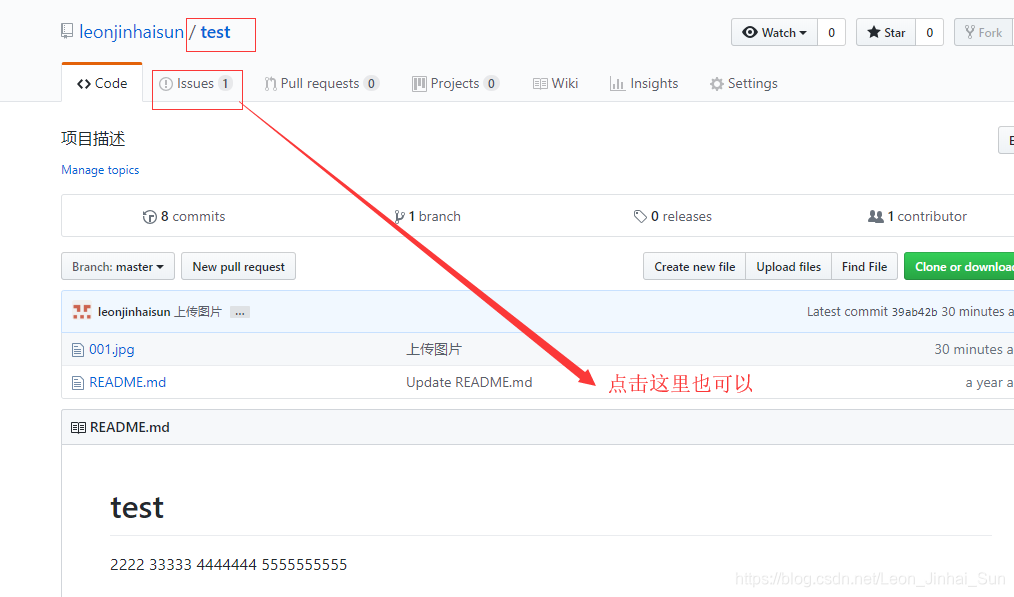Click the watchers count next to Watch
Viewport: 1014px width, 597px height.
[832, 32]
